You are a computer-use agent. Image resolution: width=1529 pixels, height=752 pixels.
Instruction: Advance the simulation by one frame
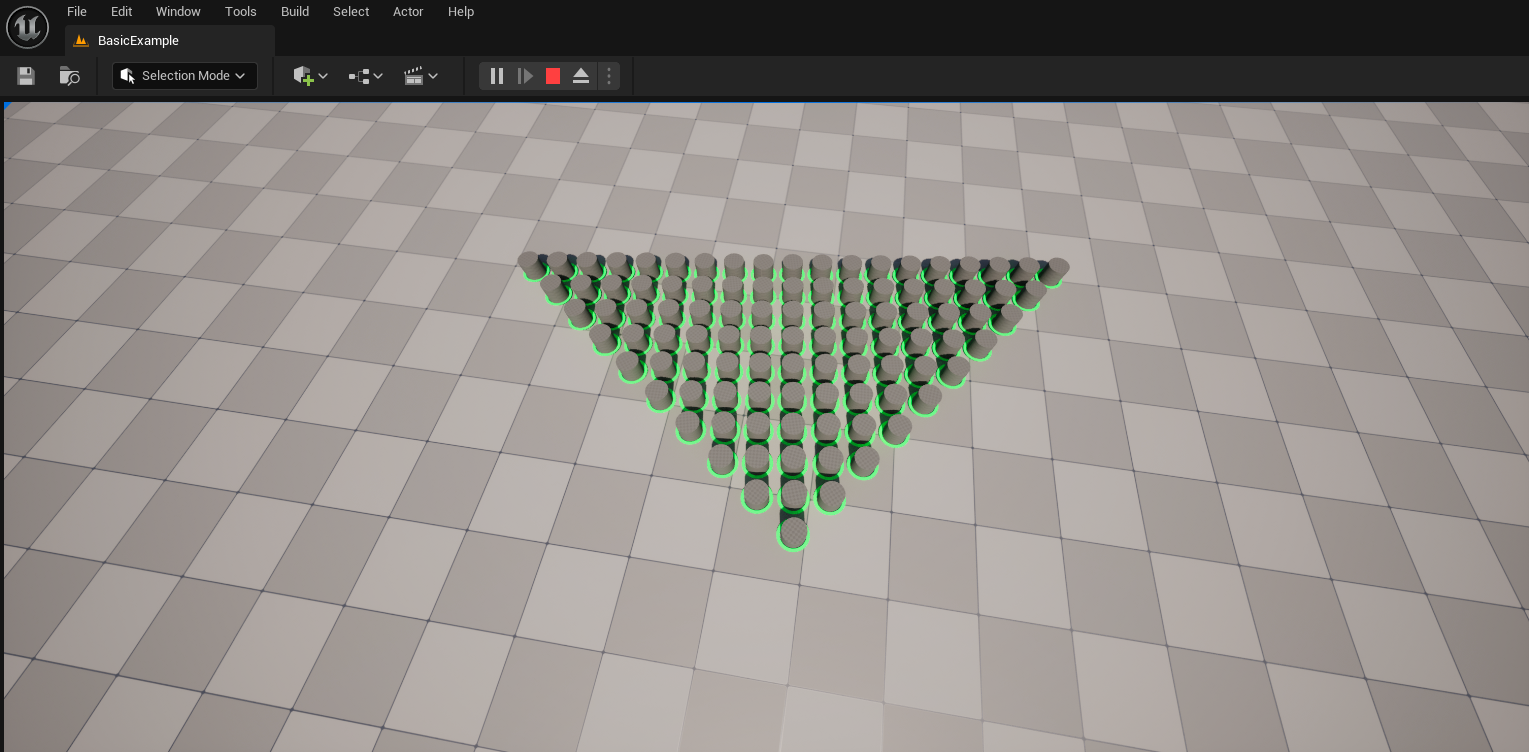[x=525, y=76]
